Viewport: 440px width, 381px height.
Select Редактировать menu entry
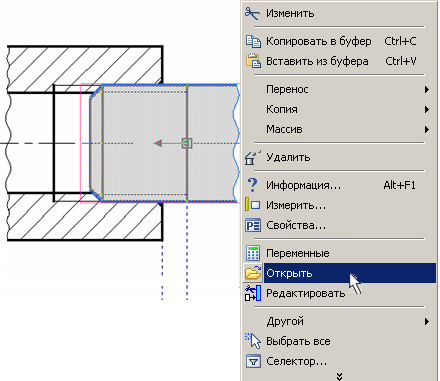306,293
